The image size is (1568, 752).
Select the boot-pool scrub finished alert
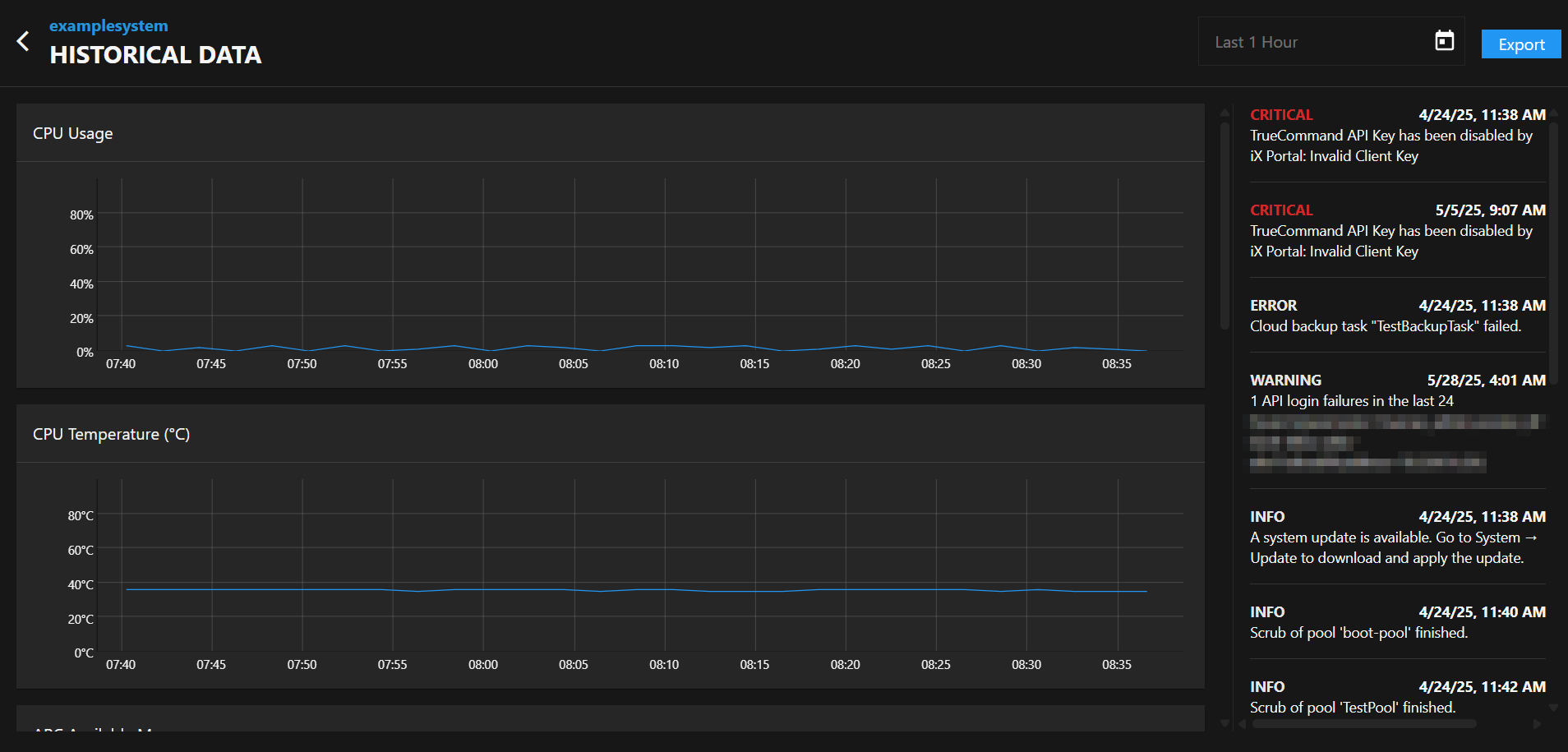(1397, 623)
